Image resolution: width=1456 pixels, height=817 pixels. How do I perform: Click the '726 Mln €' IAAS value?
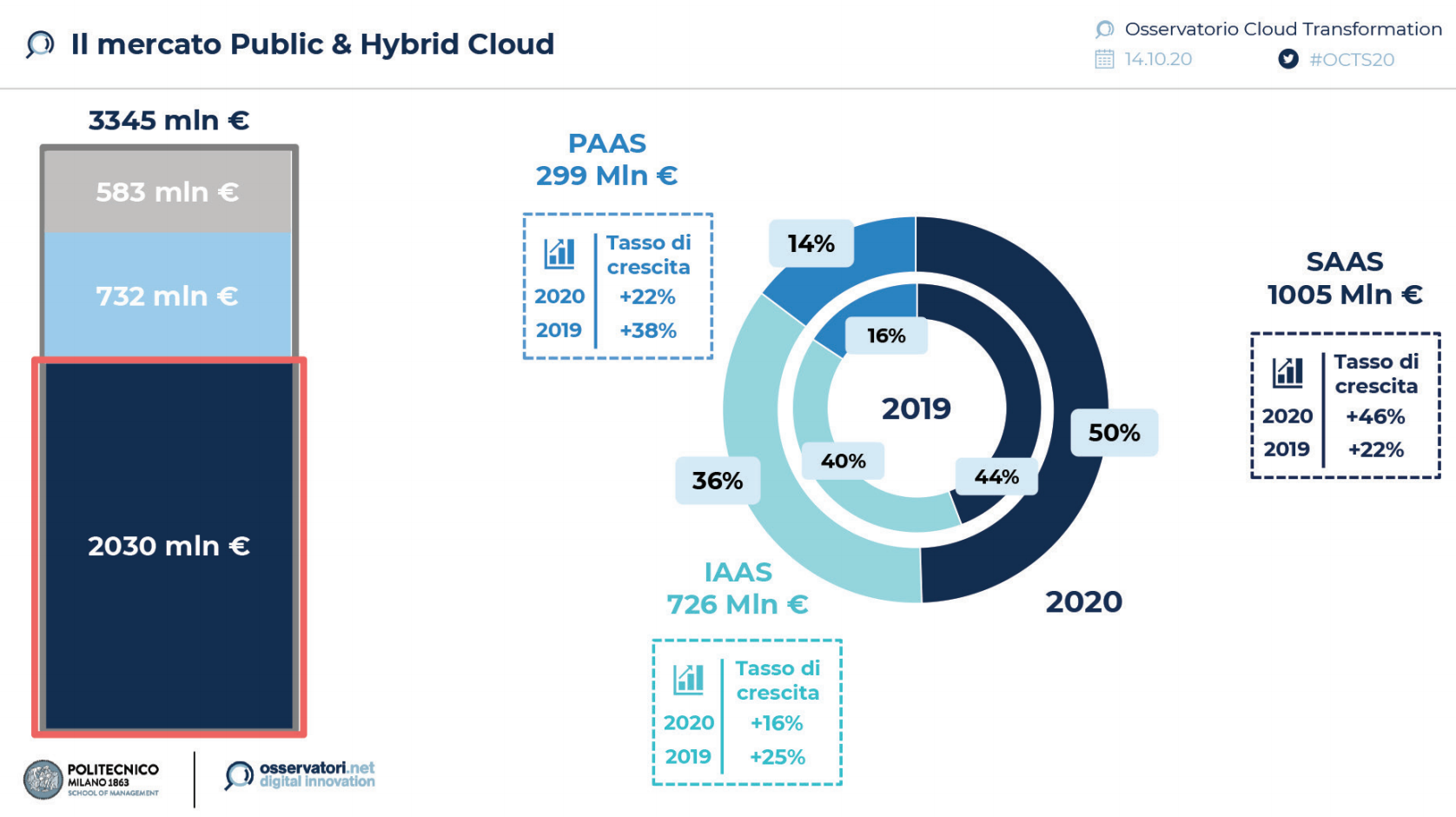(x=738, y=604)
